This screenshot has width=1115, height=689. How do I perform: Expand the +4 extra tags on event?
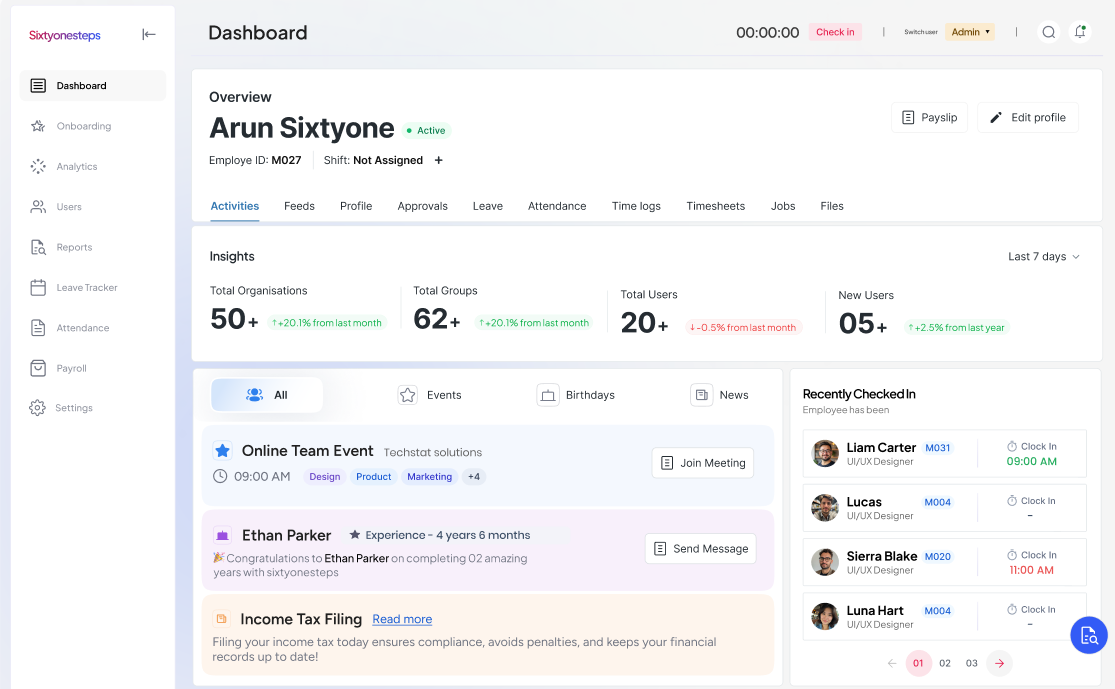pyautogui.click(x=475, y=477)
